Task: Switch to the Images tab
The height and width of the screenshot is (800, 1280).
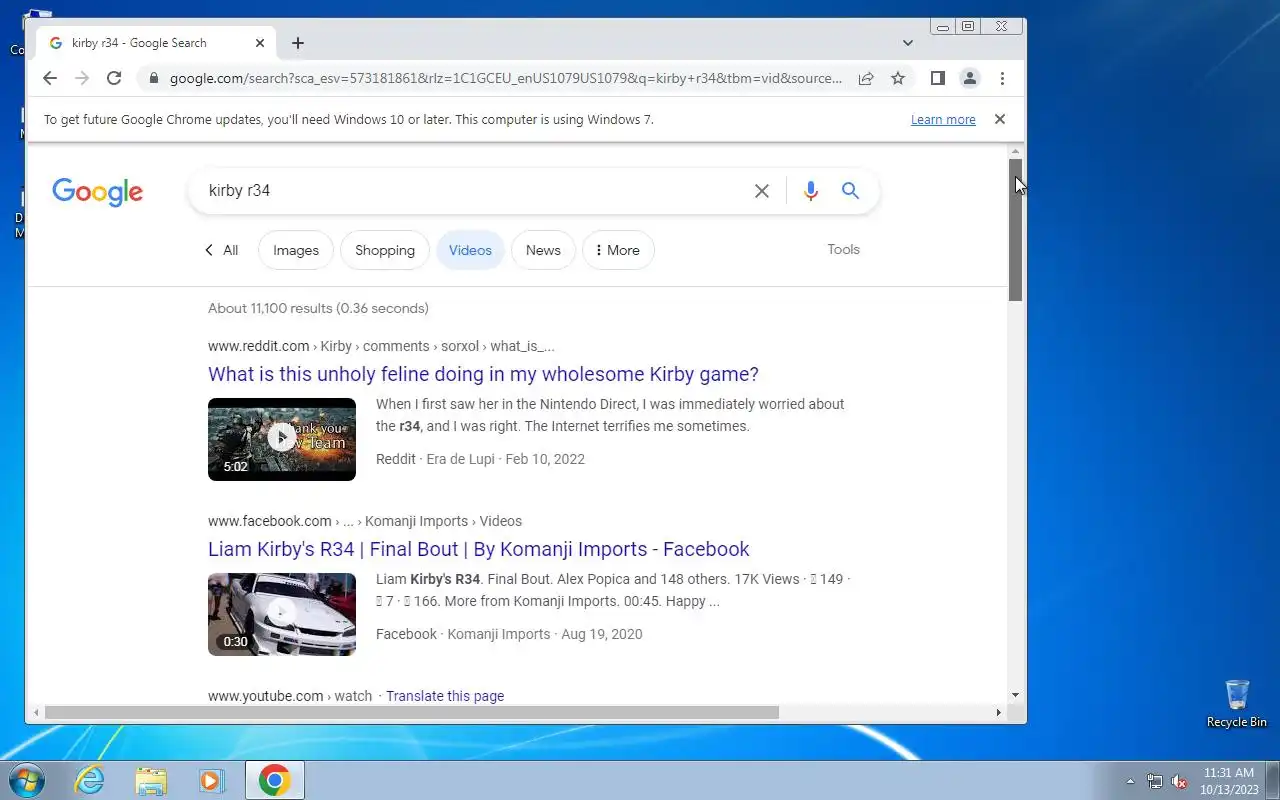Action: pos(296,250)
